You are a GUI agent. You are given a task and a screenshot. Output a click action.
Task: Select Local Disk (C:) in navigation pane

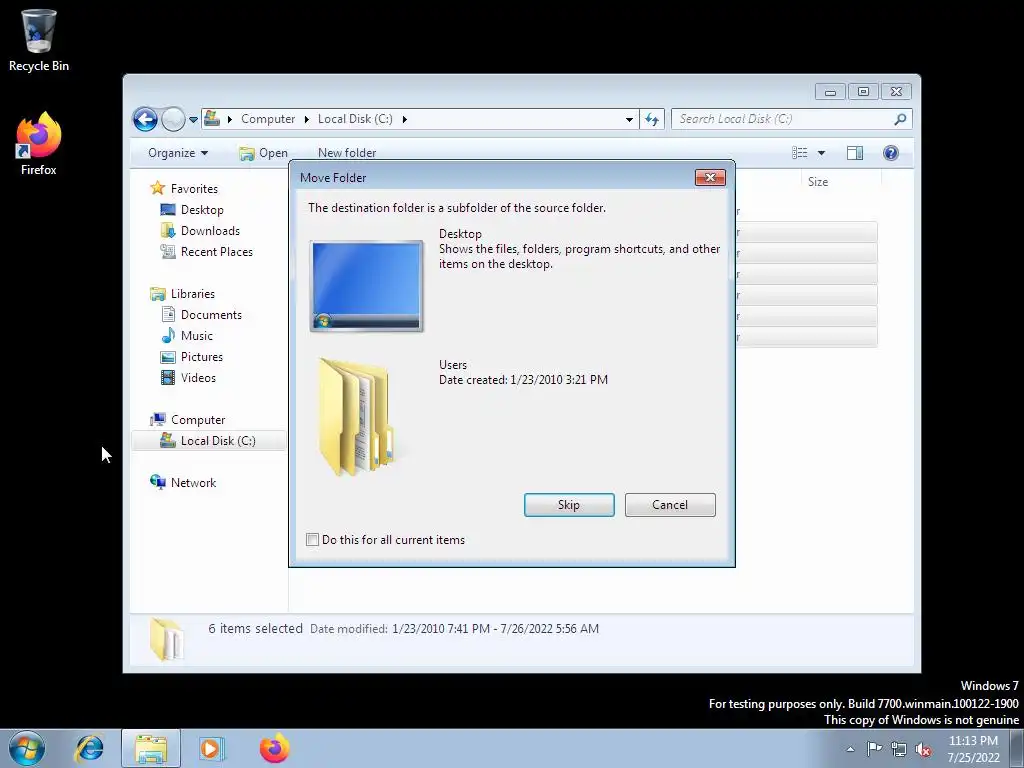pyautogui.click(x=209, y=441)
